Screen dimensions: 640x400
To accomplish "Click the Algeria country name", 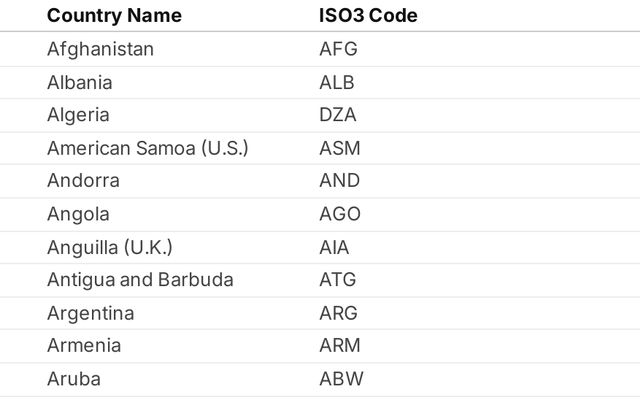I will click(78, 115).
